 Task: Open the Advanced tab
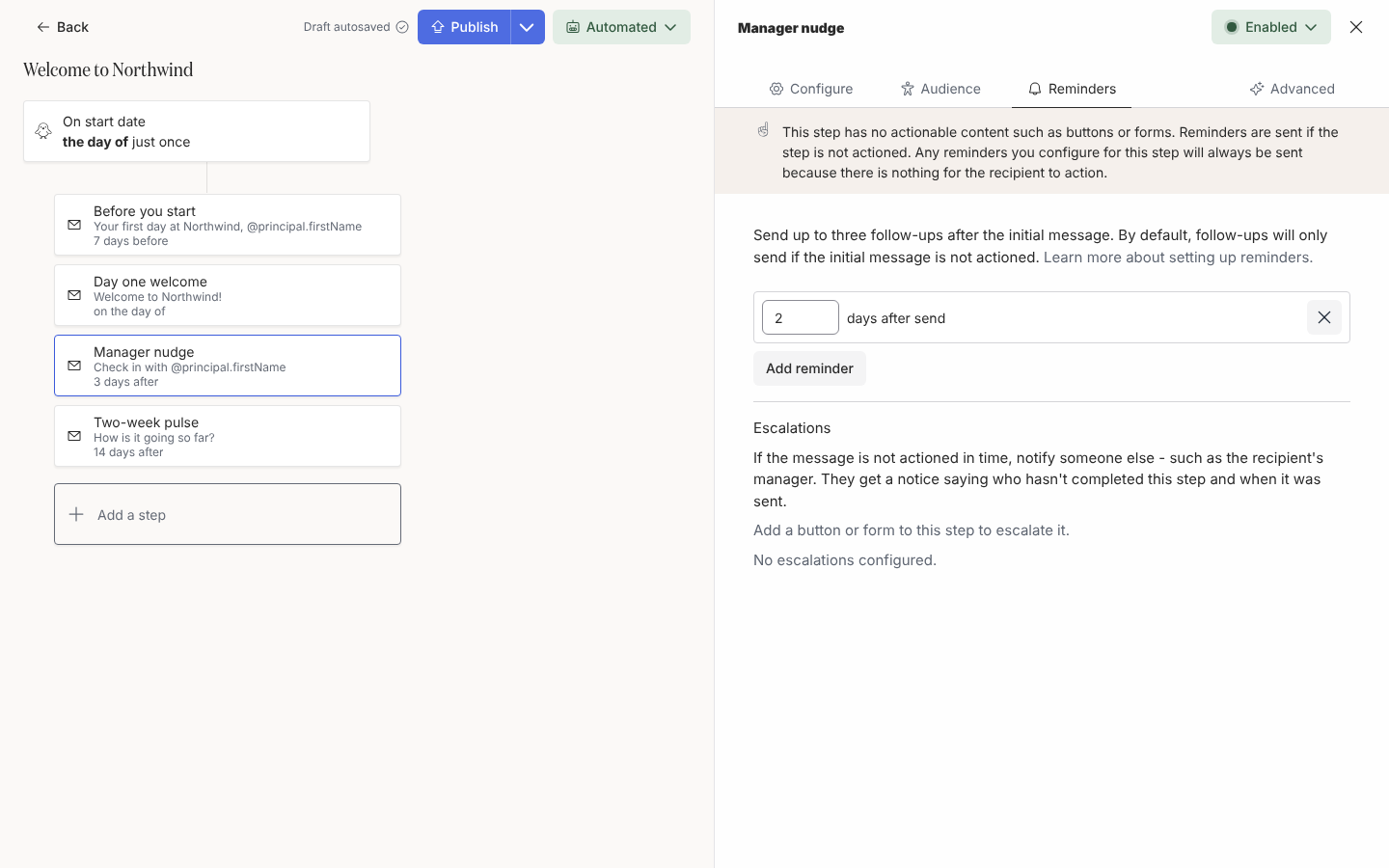(1292, 89)
